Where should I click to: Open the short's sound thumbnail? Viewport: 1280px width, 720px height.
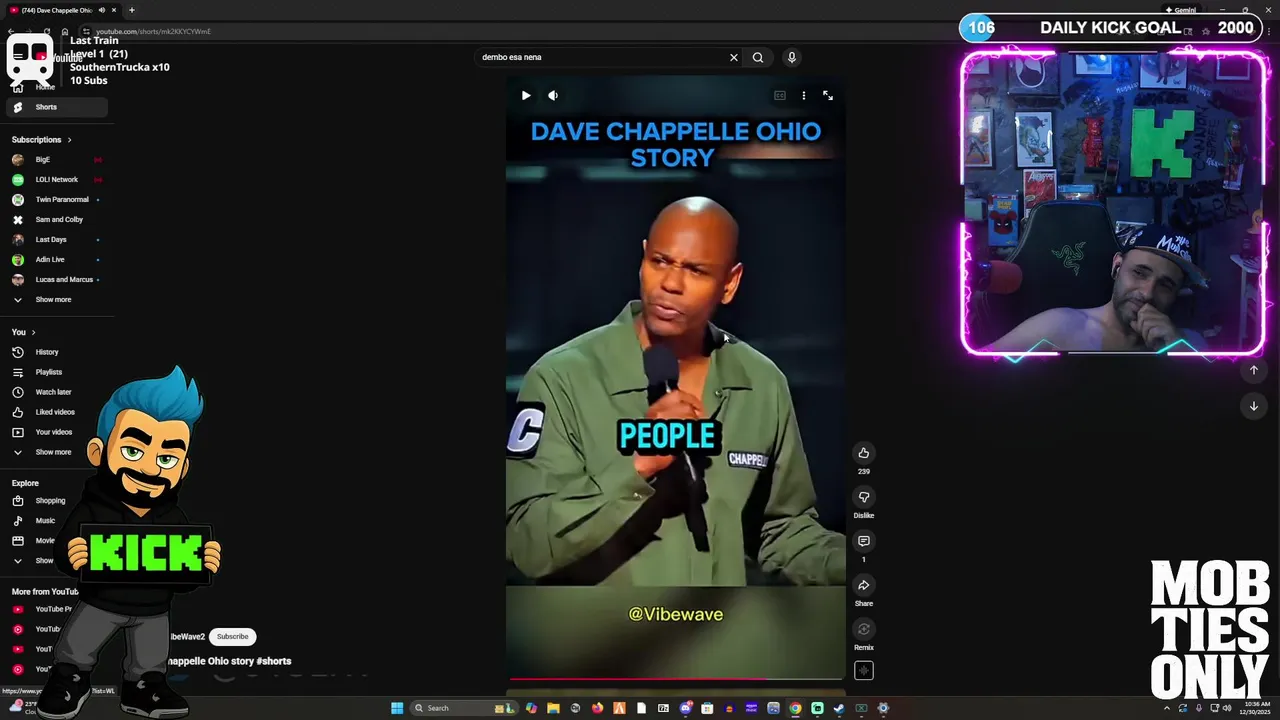coord(864,671)
